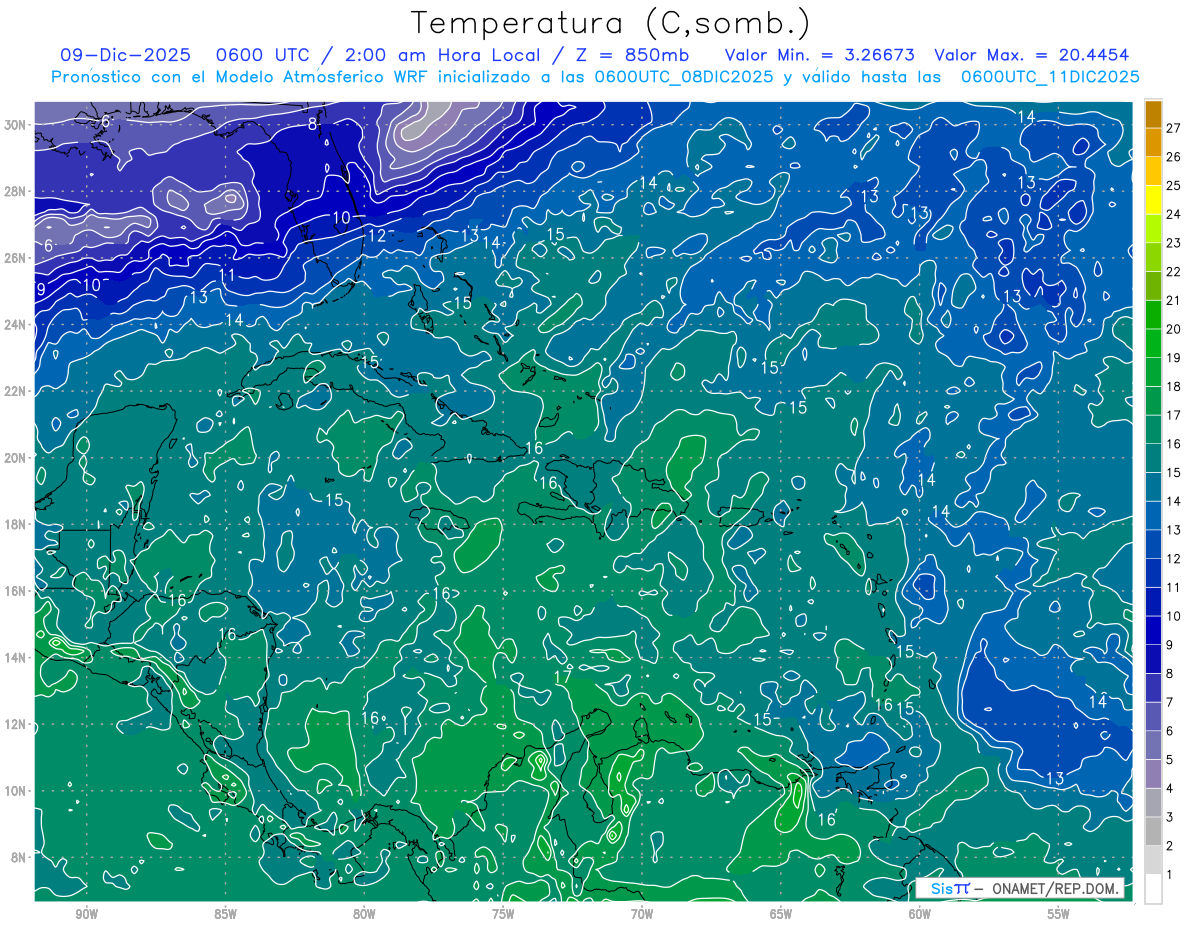Click the colorbar tick label '7'
Screen dimensions: 1200x927
[x=1169, y=702]
